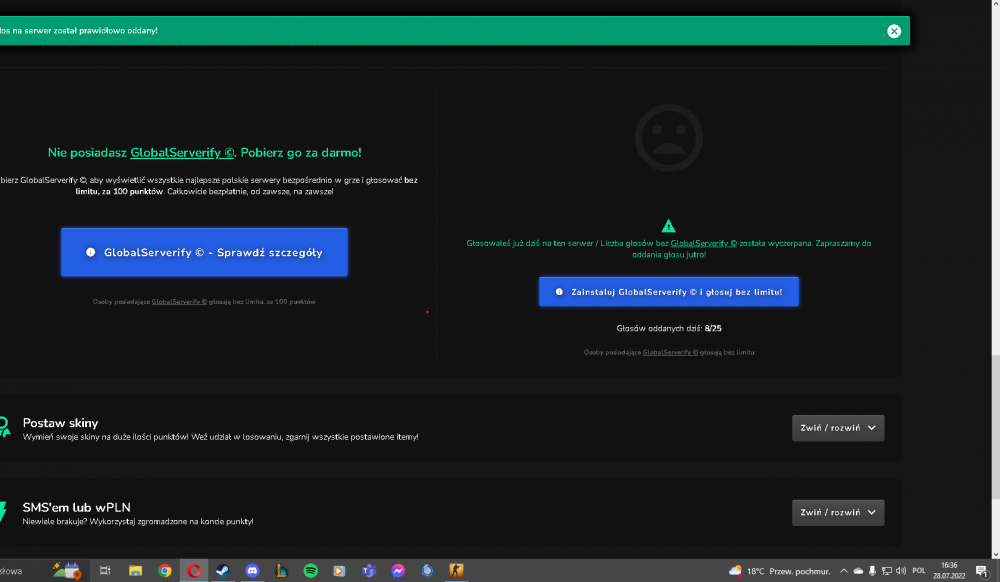Open the volume tray icon

[x=901, y=571]
